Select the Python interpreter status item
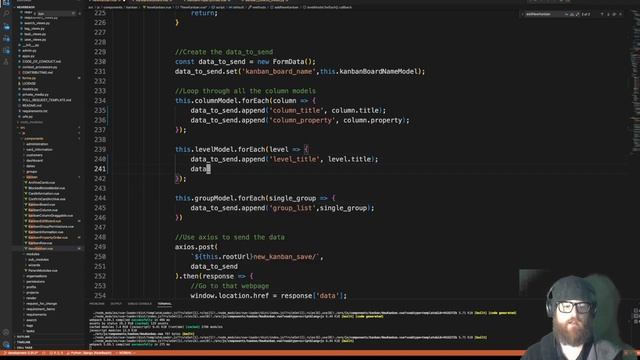The width and height of the screenshot is (640, 360). (x=89, y=353)
